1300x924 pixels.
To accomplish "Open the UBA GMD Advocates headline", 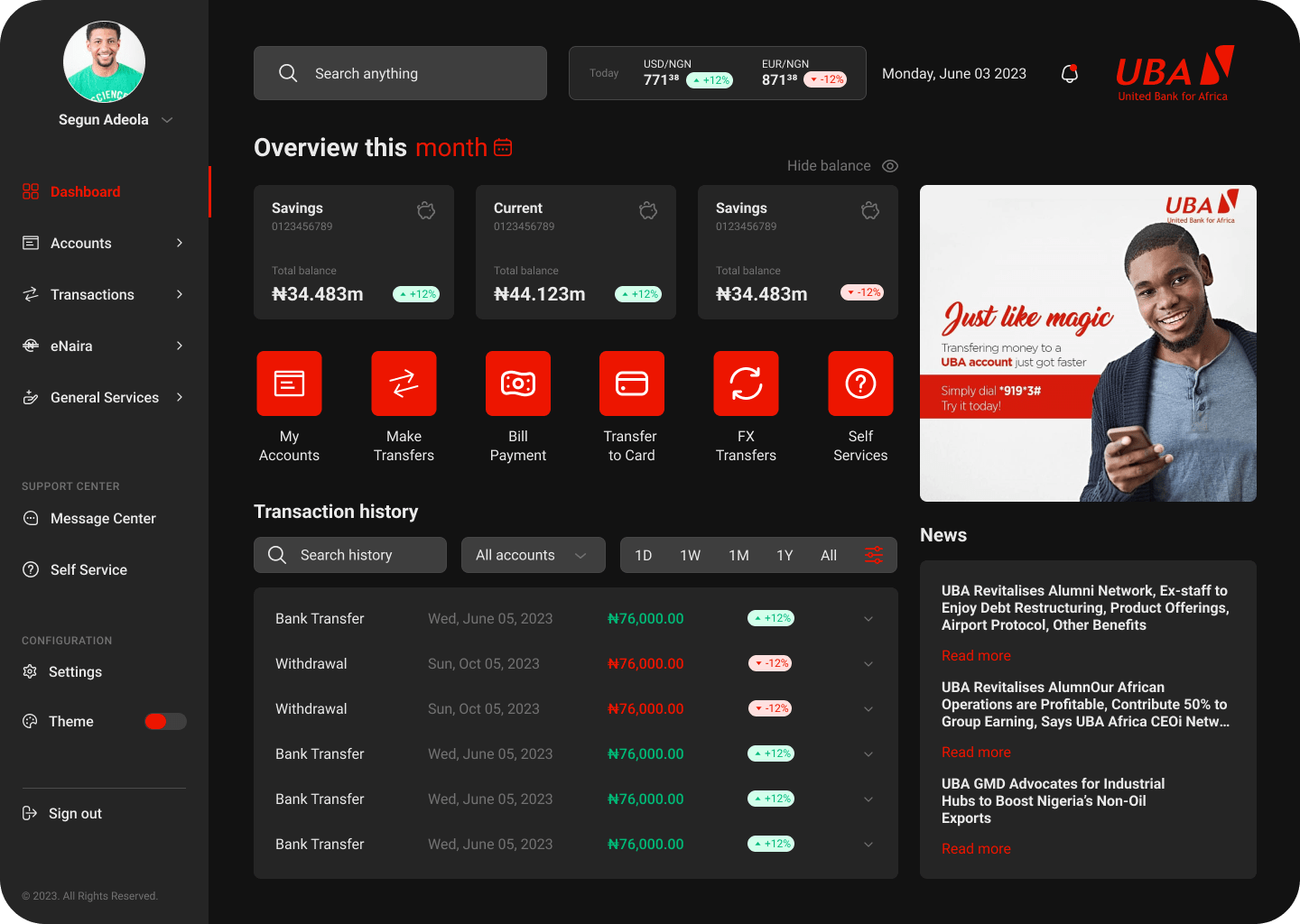I will [x=1053, y=800].
